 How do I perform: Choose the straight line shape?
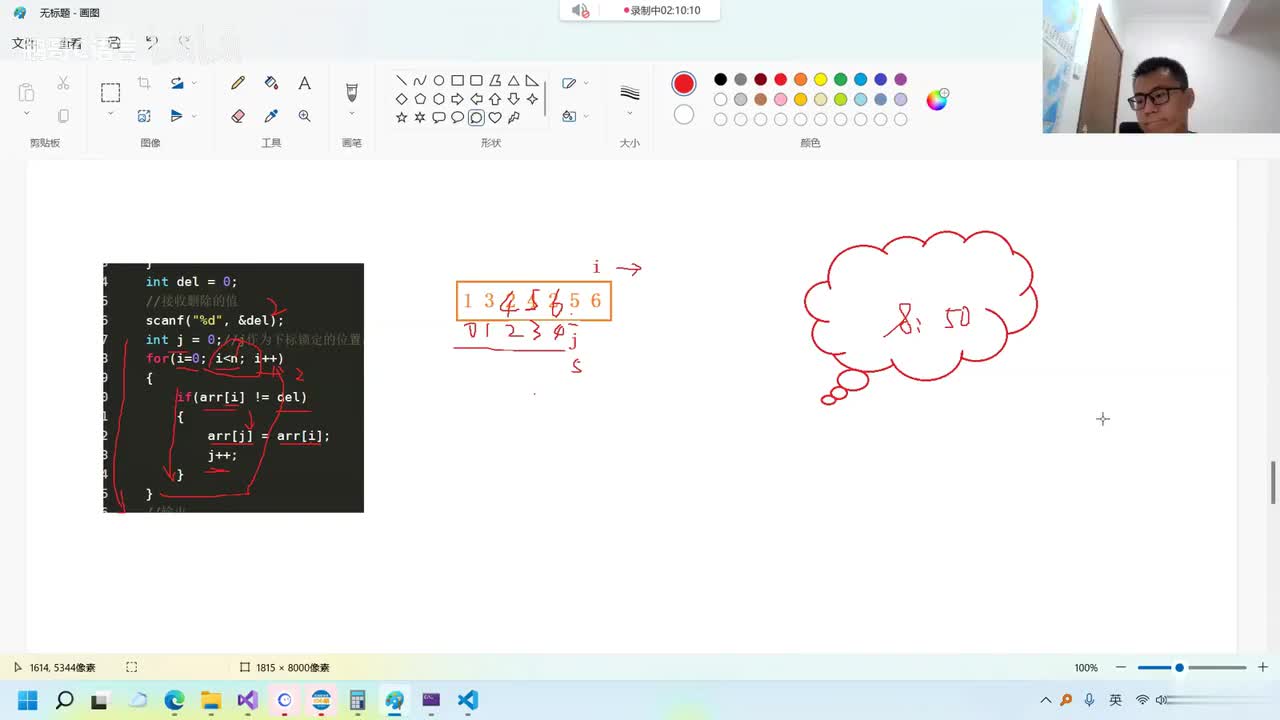point(401,81)
